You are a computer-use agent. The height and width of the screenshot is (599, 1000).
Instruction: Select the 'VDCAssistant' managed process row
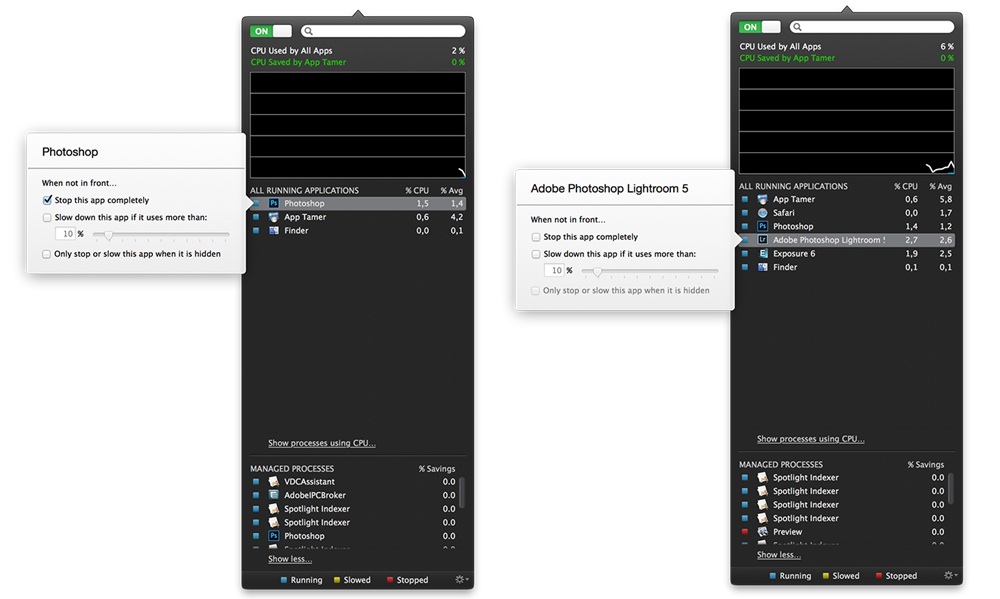[x=354, y=482]
